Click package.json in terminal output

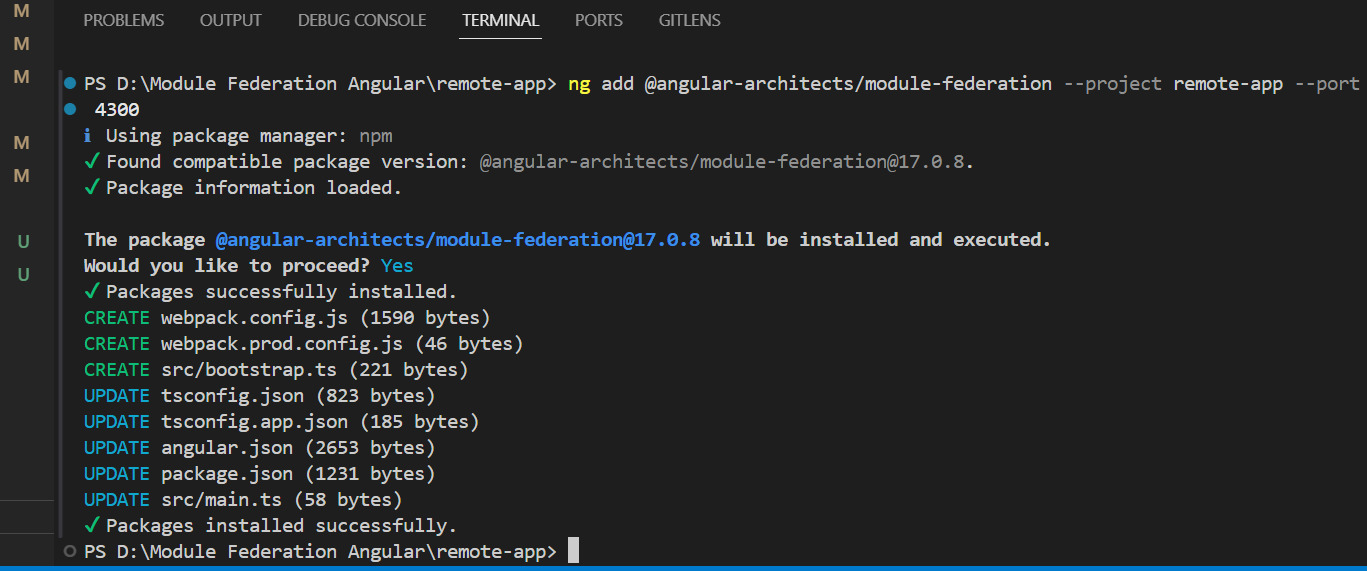point(227,474)
